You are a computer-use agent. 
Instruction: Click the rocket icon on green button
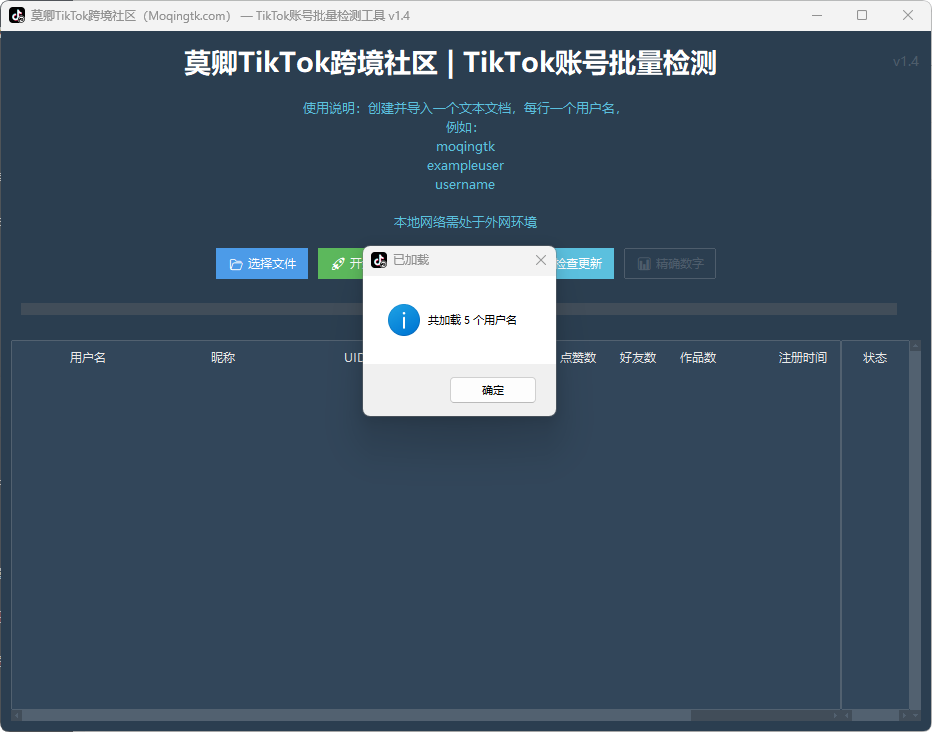click(x=338, y=264)
